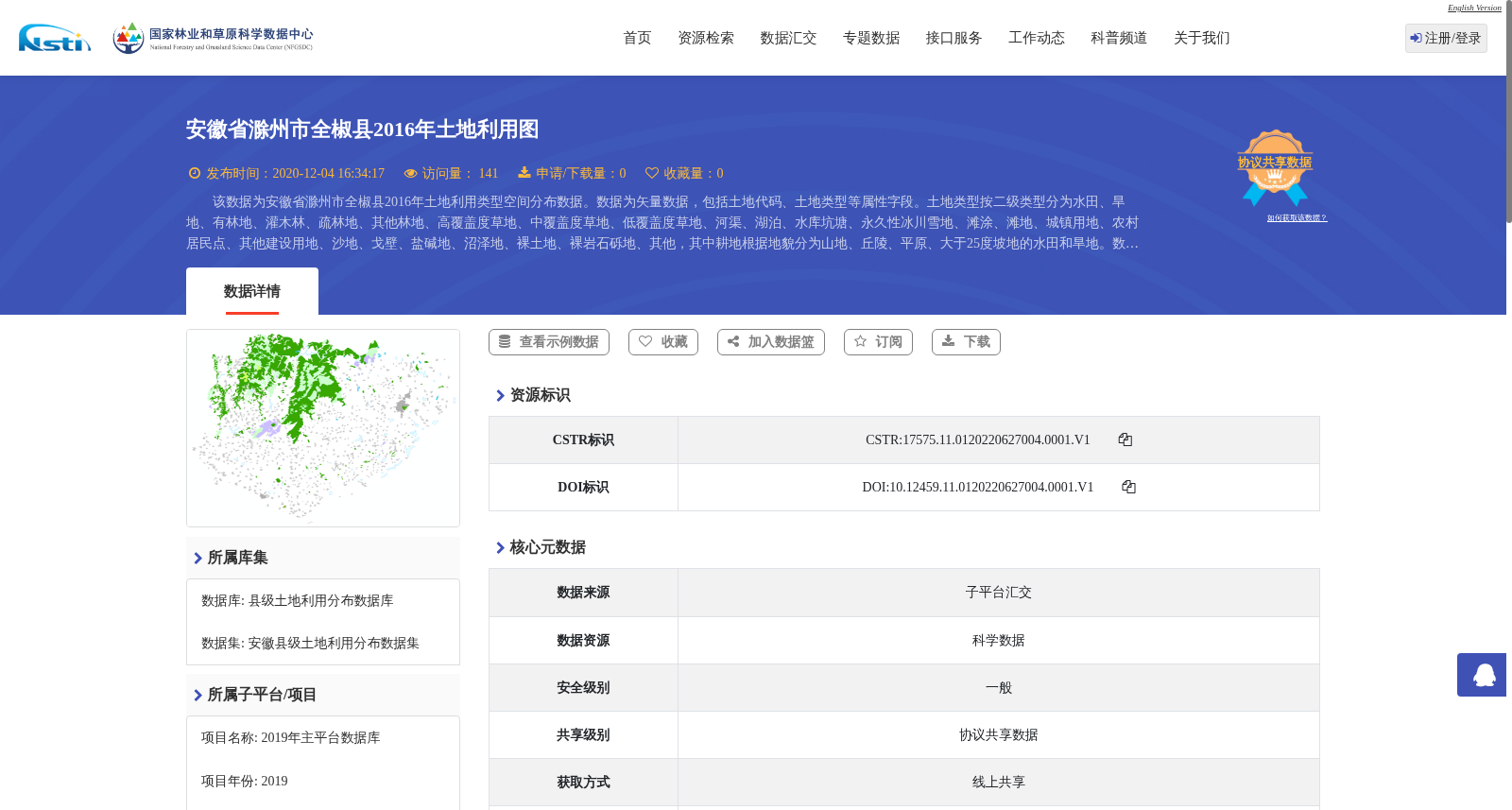Open the land use map thumbnail
The image size is (1512, 810).
click(x=323, y=428)
